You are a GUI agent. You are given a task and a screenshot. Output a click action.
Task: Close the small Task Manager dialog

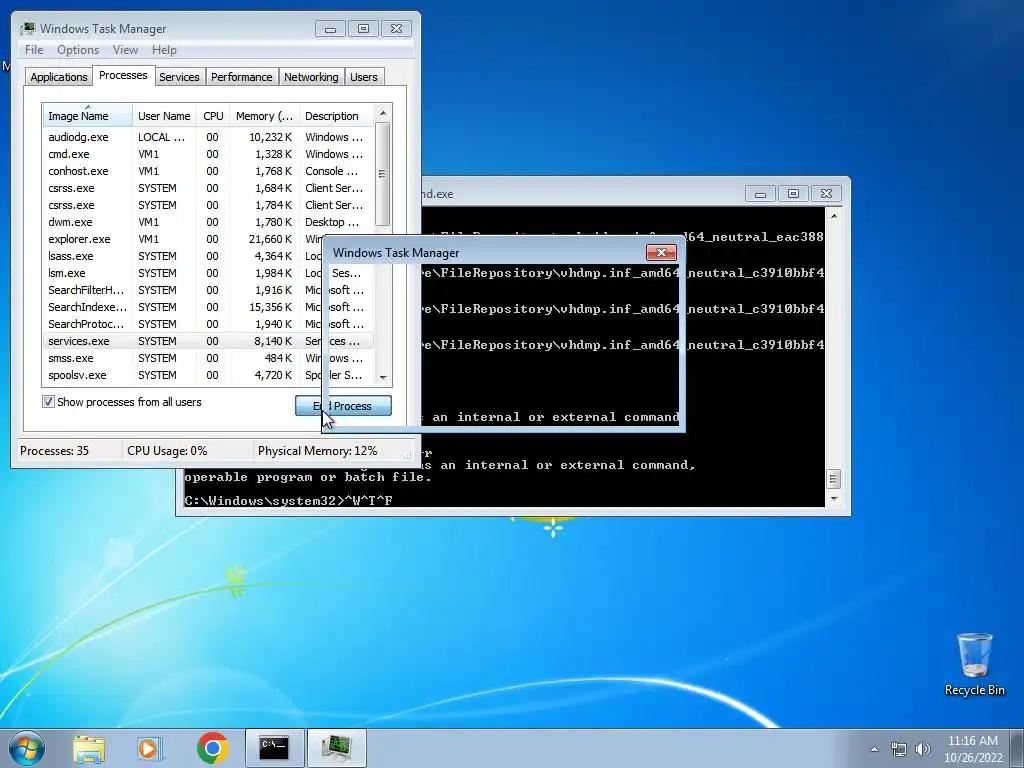661,253
